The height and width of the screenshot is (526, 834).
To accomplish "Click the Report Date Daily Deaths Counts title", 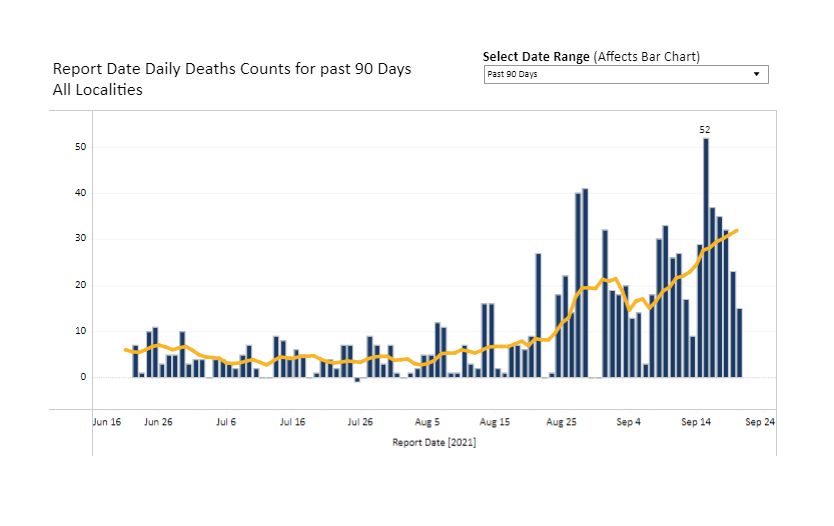I will [x=231, y=70].
